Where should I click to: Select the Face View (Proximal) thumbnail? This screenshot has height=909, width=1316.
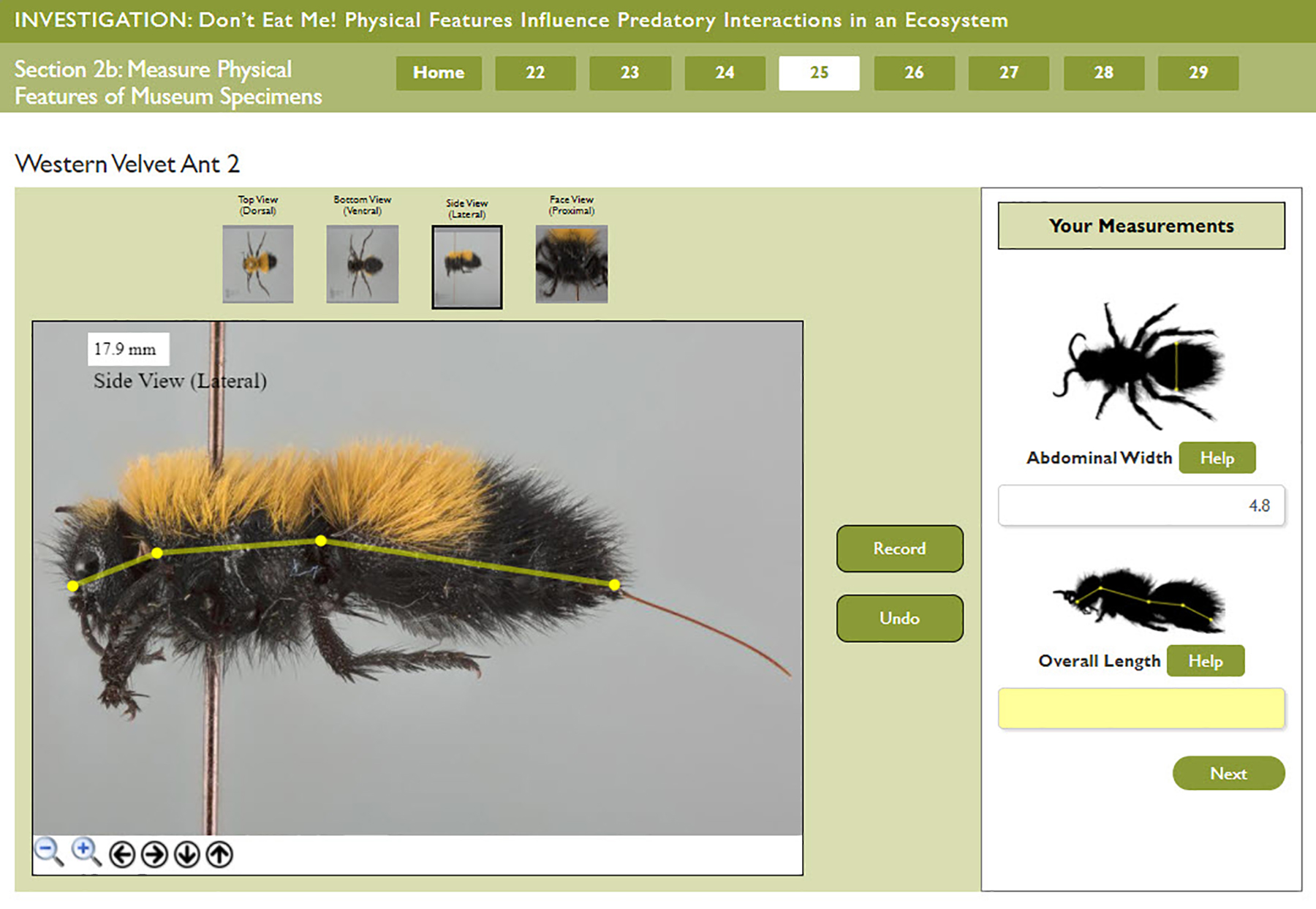572,263
